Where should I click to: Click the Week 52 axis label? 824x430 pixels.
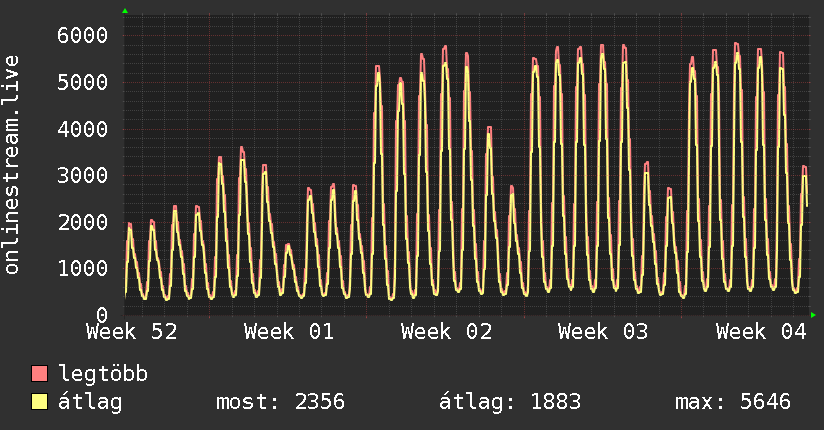coord(132,332)
